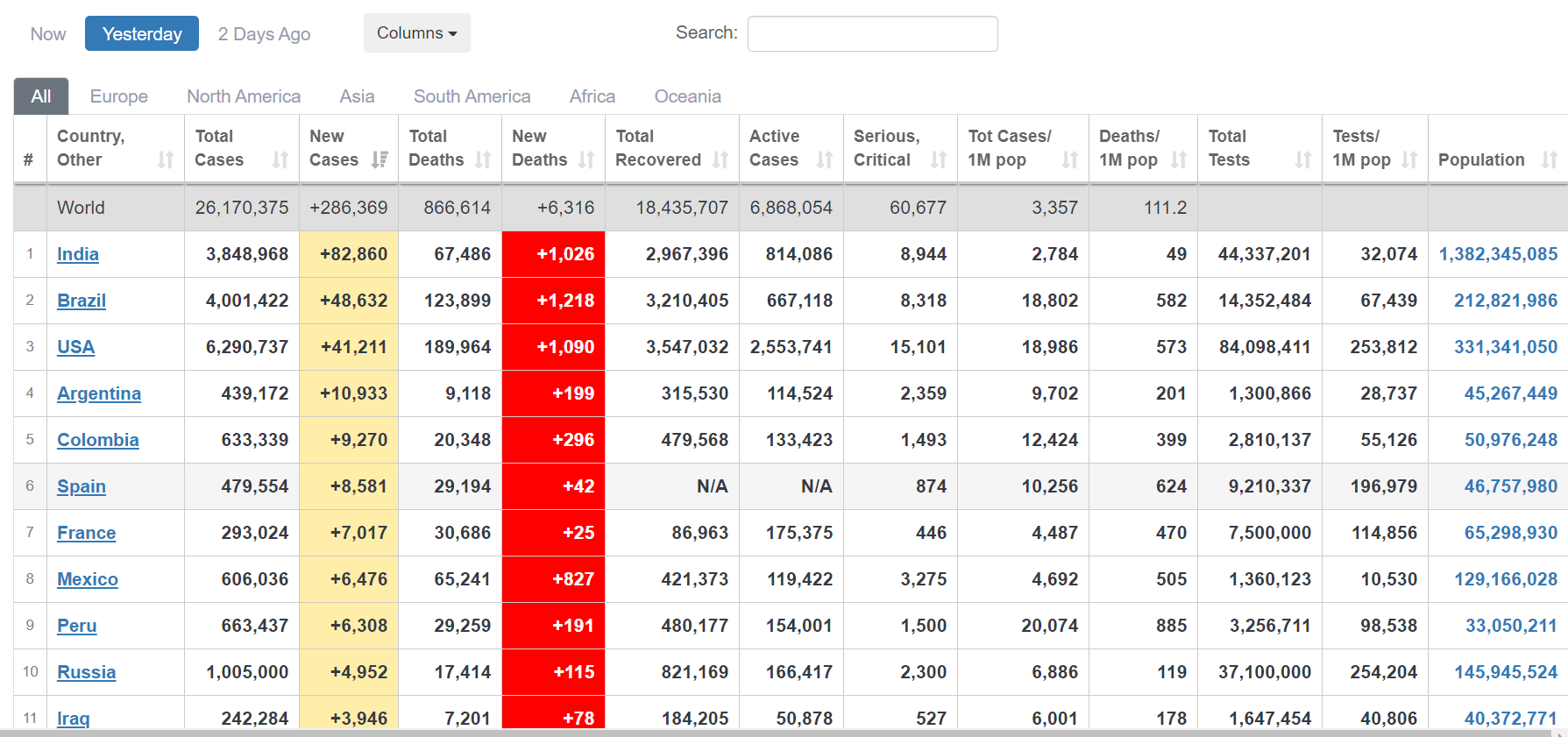Select USA active cases 2,553,741
The width and height of the screenshot is (1568, 737).
tap(791, 347)
